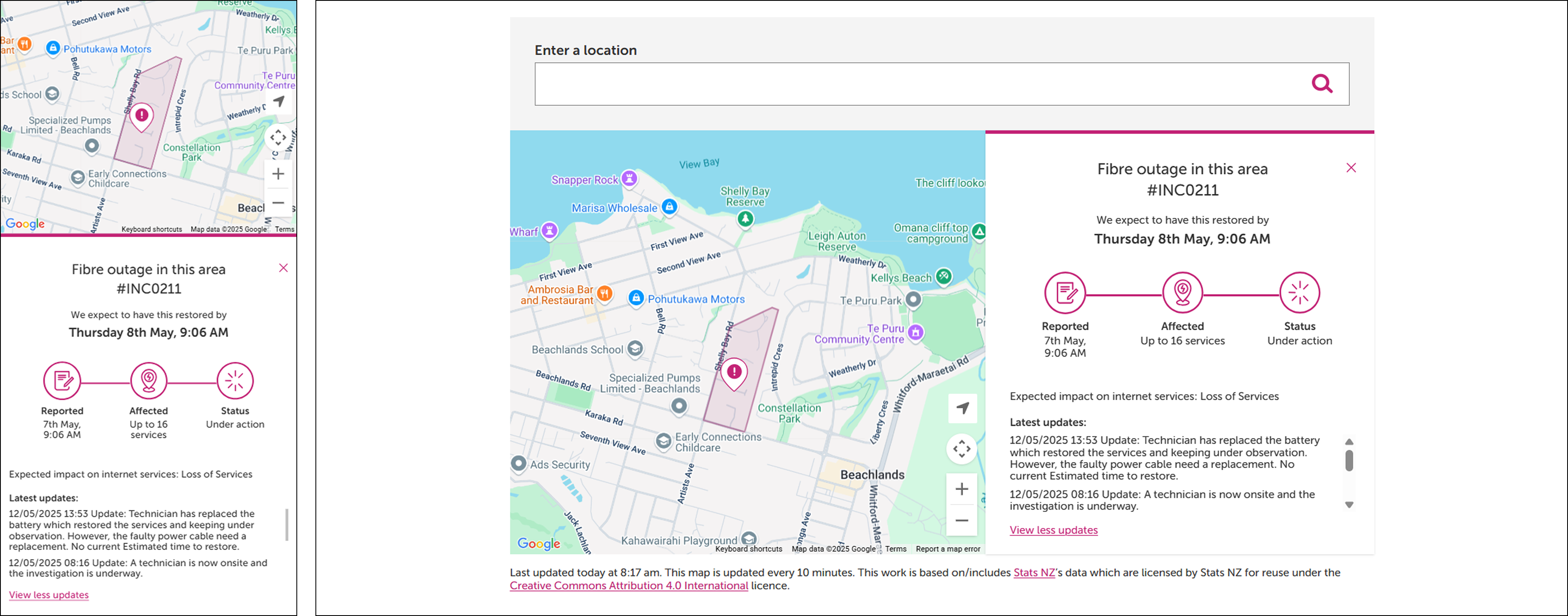
Task: Click the Affected icon in right outage panel
Action: click(x=1182, y=293)
